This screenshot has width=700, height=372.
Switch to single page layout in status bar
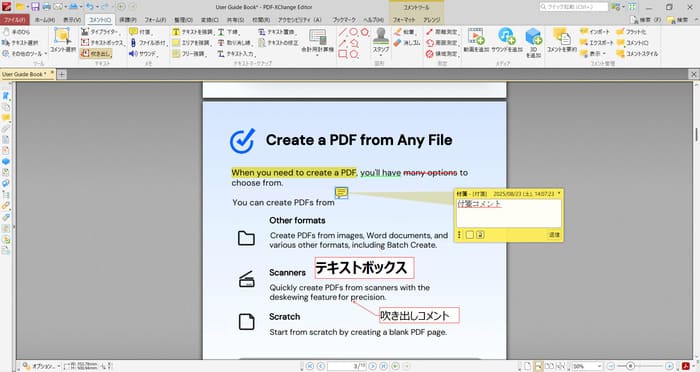(528, 366)
